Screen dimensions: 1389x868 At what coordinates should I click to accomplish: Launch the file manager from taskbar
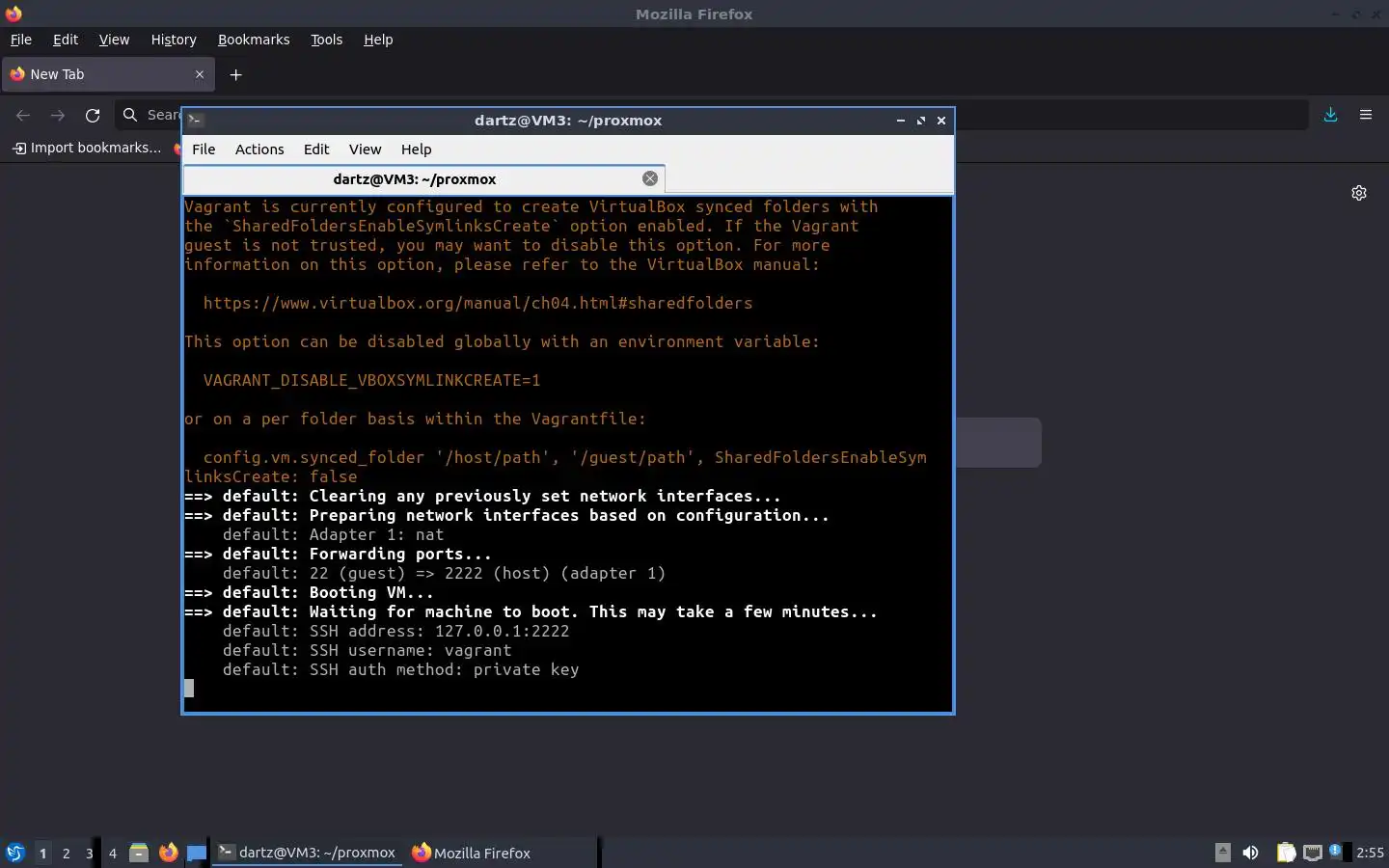tap(139, 853)
